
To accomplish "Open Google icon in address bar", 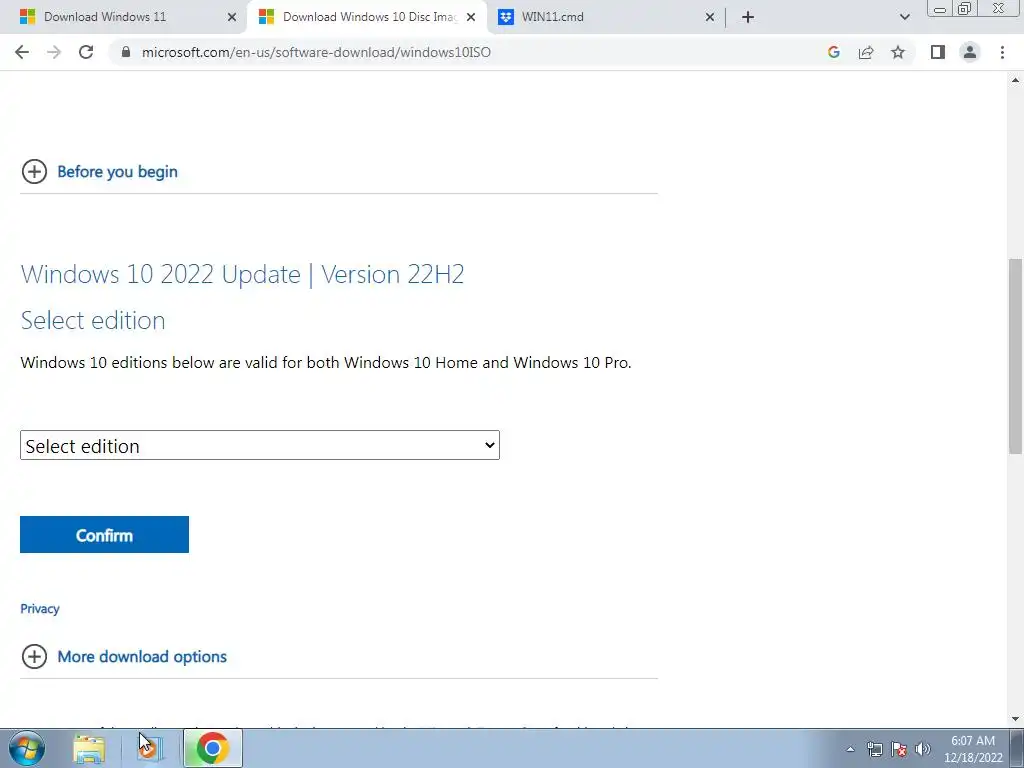I will click(833, 52).
